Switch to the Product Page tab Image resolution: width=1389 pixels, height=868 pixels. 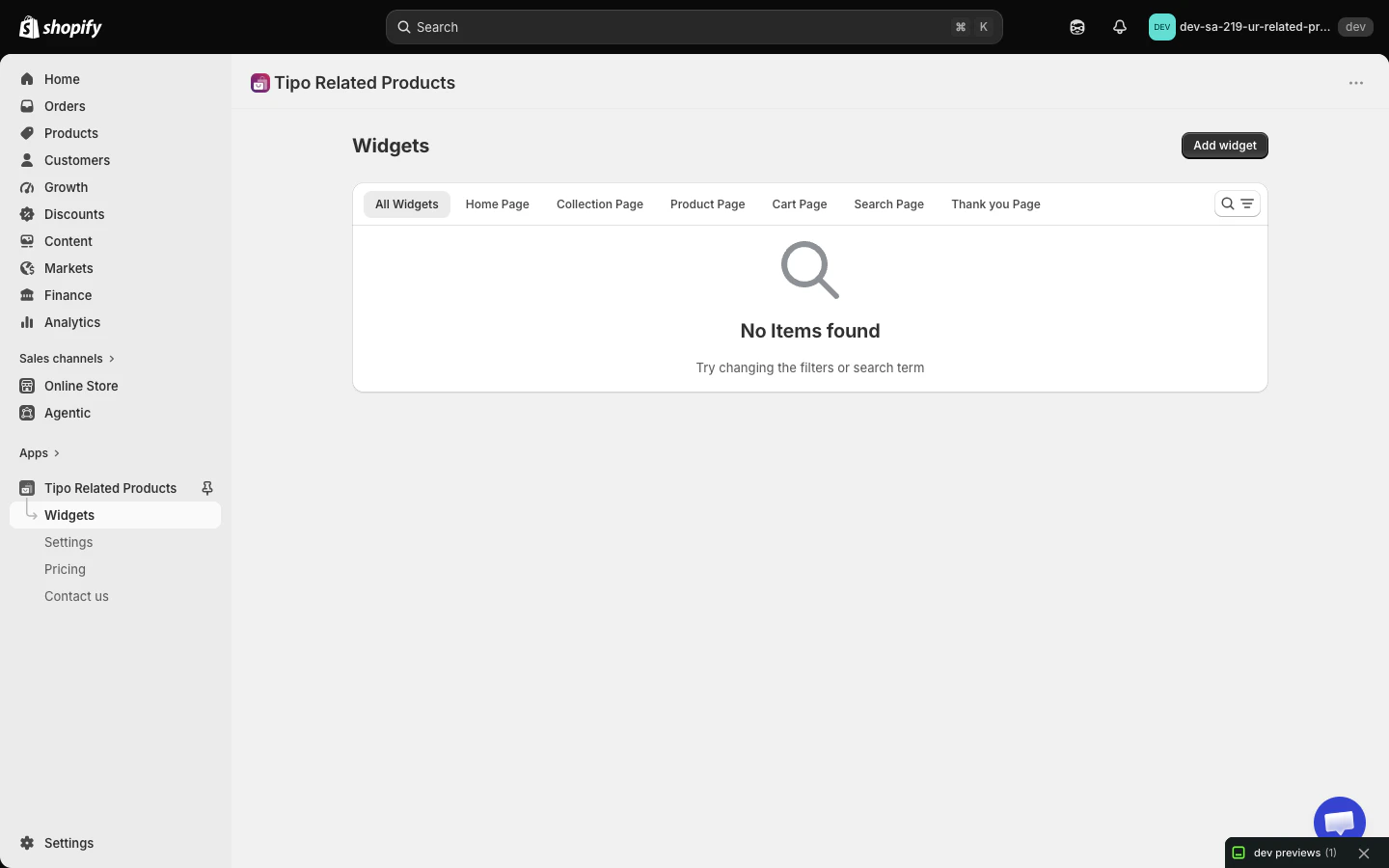[708, 204]
